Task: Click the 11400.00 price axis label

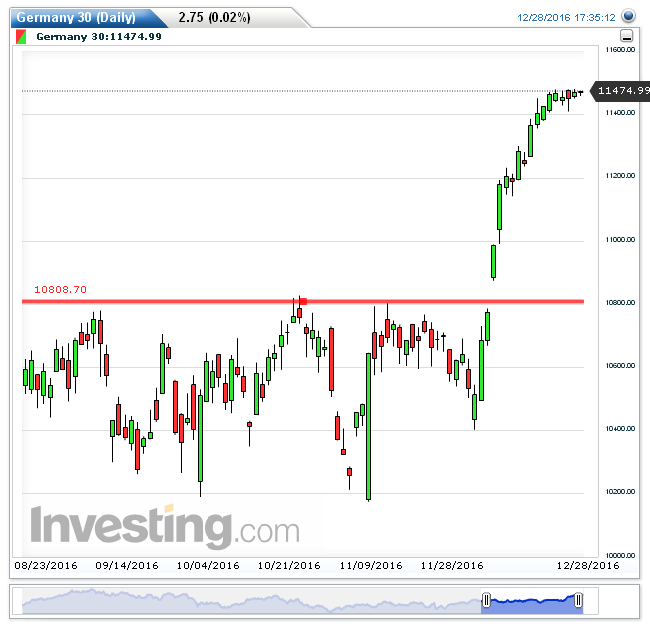Action: (x=620, y=113)
